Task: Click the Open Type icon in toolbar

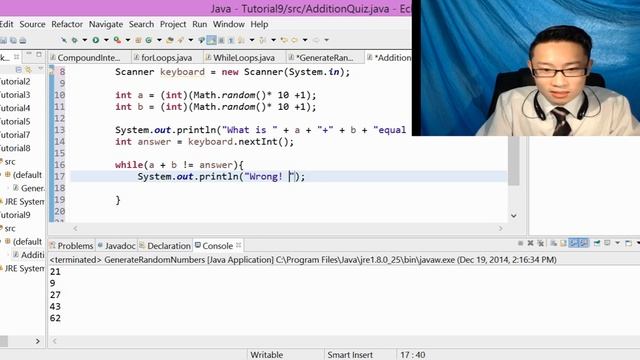Action: 170,40
